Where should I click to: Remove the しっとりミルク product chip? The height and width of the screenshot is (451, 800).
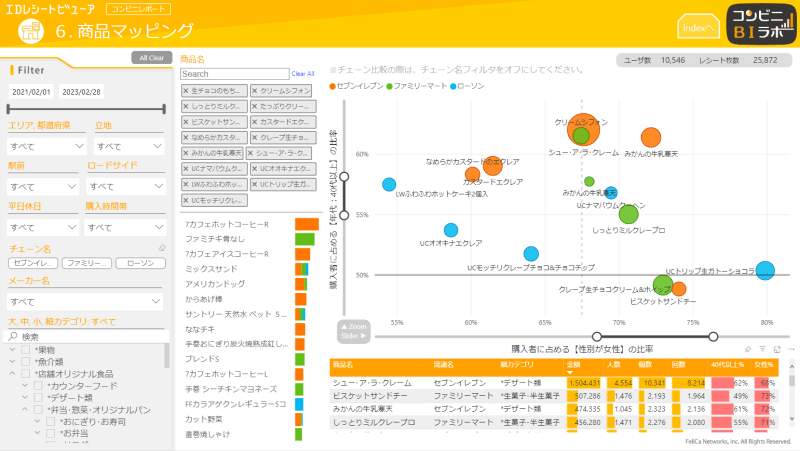pyautogui.click(x=186, y=107)
